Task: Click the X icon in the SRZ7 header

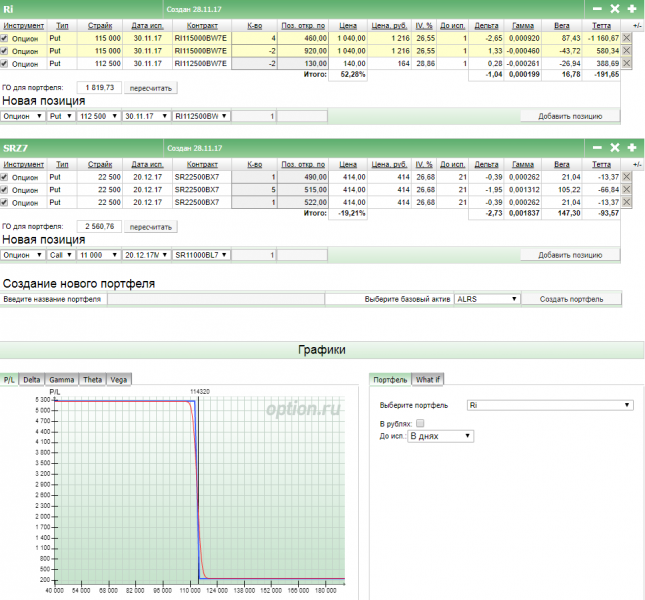Action: coord(616,148)
